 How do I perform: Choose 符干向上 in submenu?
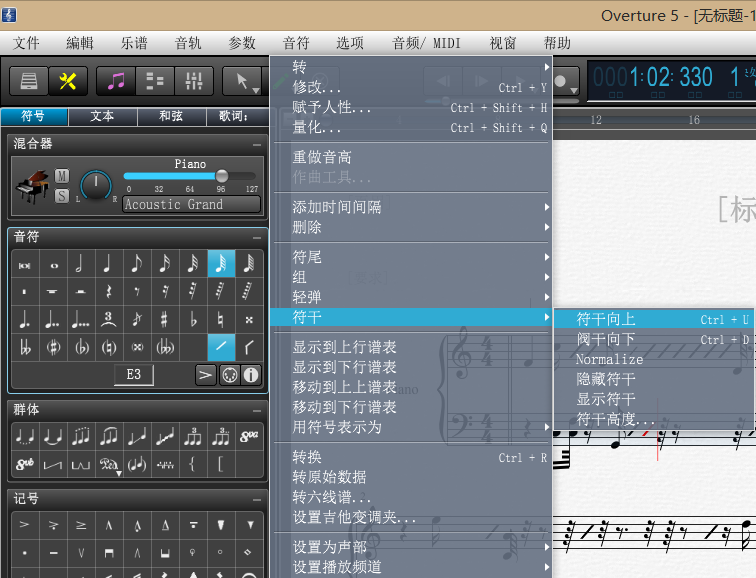653,319
